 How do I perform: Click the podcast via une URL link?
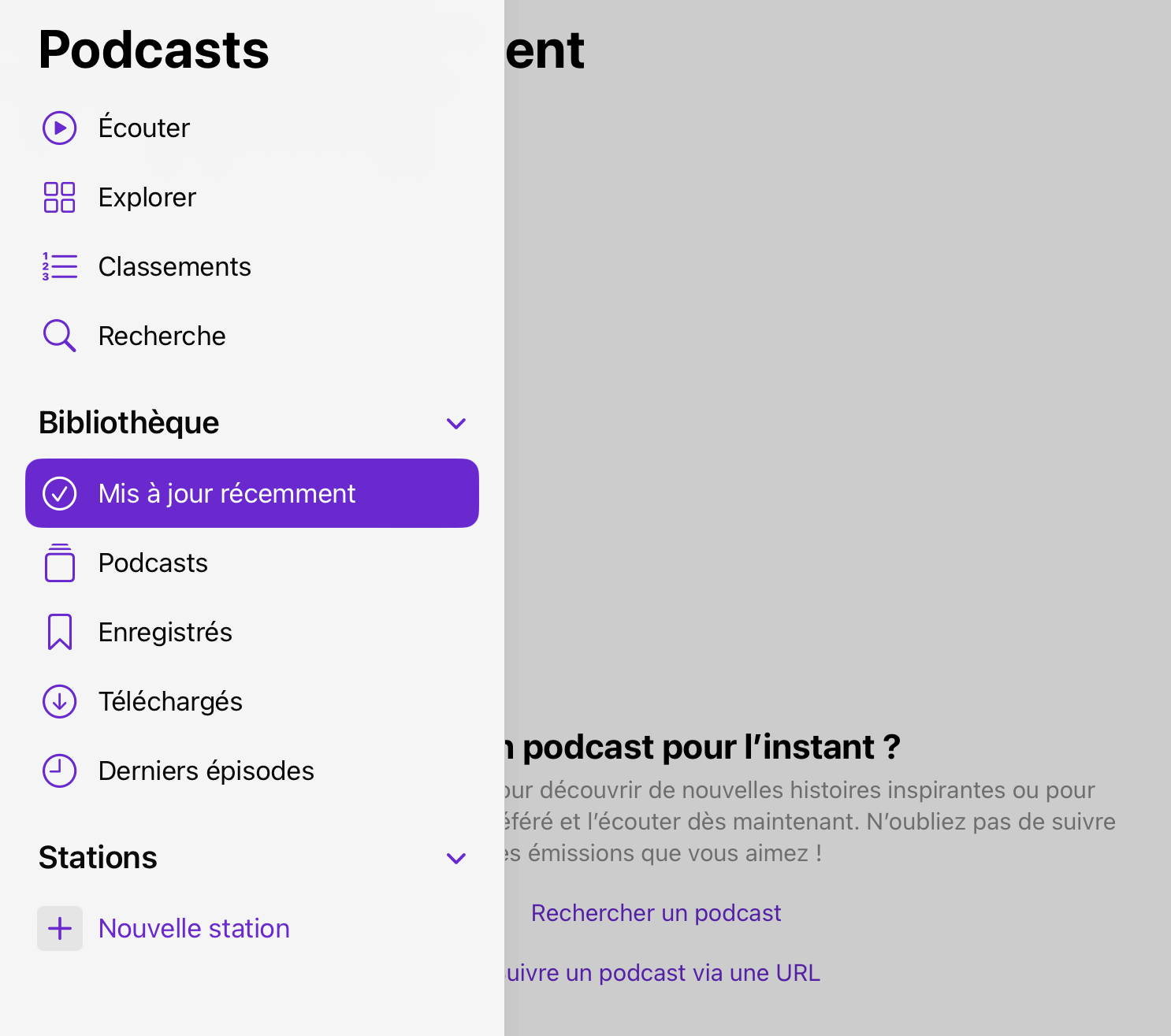[662, 973]
